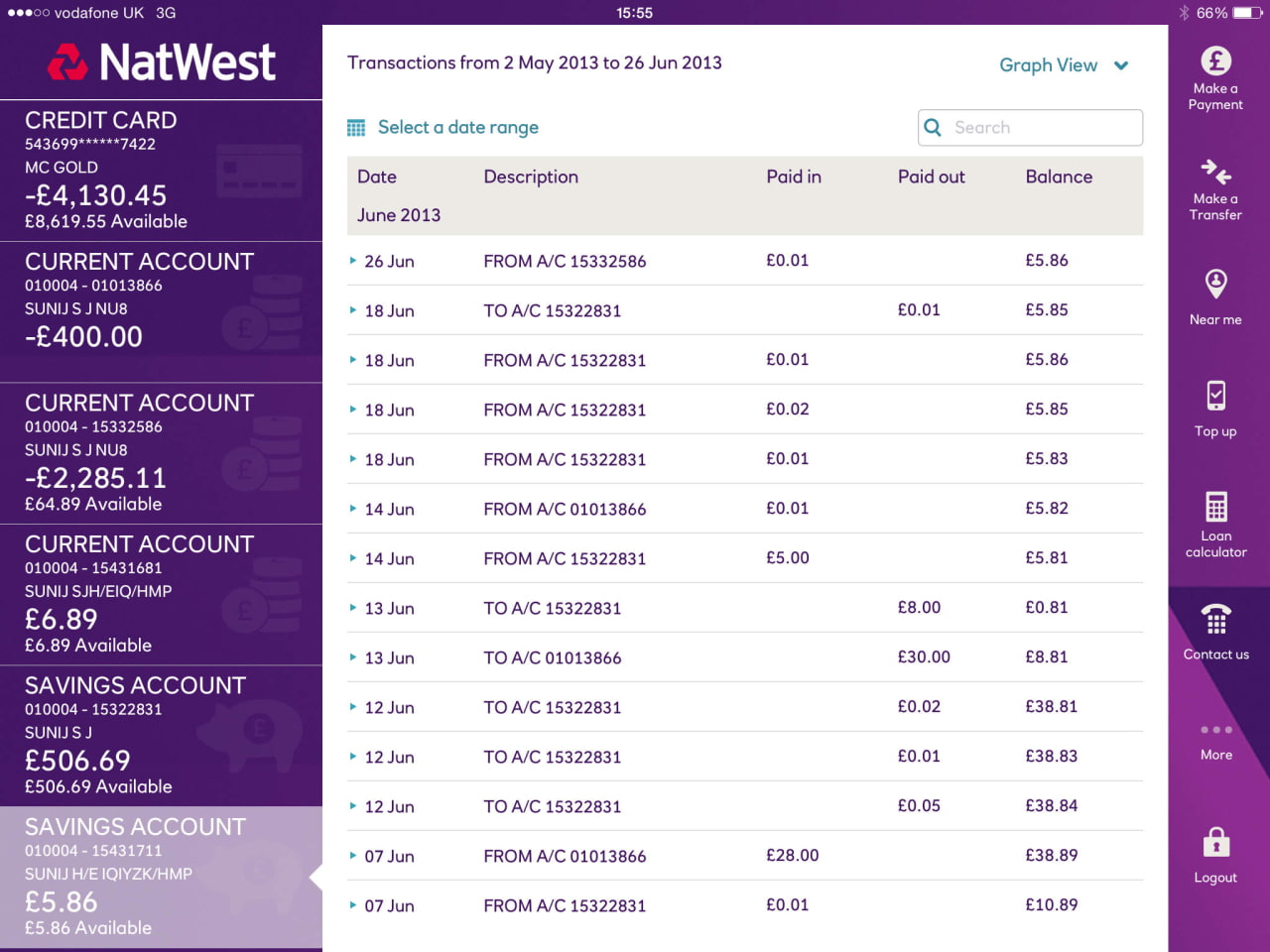Click inside the Search field

pyautogui.click(x=1030, y=127)
